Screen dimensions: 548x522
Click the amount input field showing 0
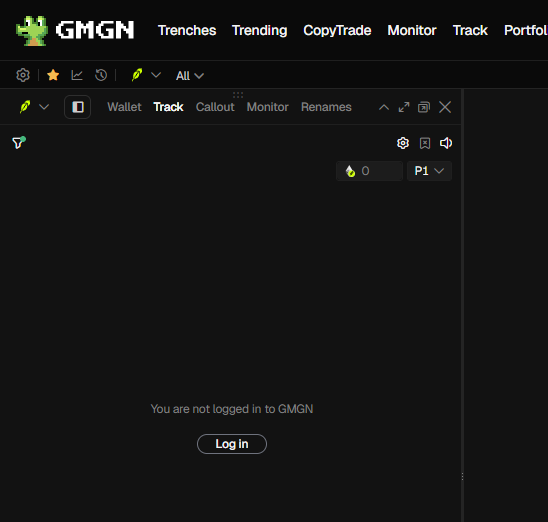(x=369, y=171)
